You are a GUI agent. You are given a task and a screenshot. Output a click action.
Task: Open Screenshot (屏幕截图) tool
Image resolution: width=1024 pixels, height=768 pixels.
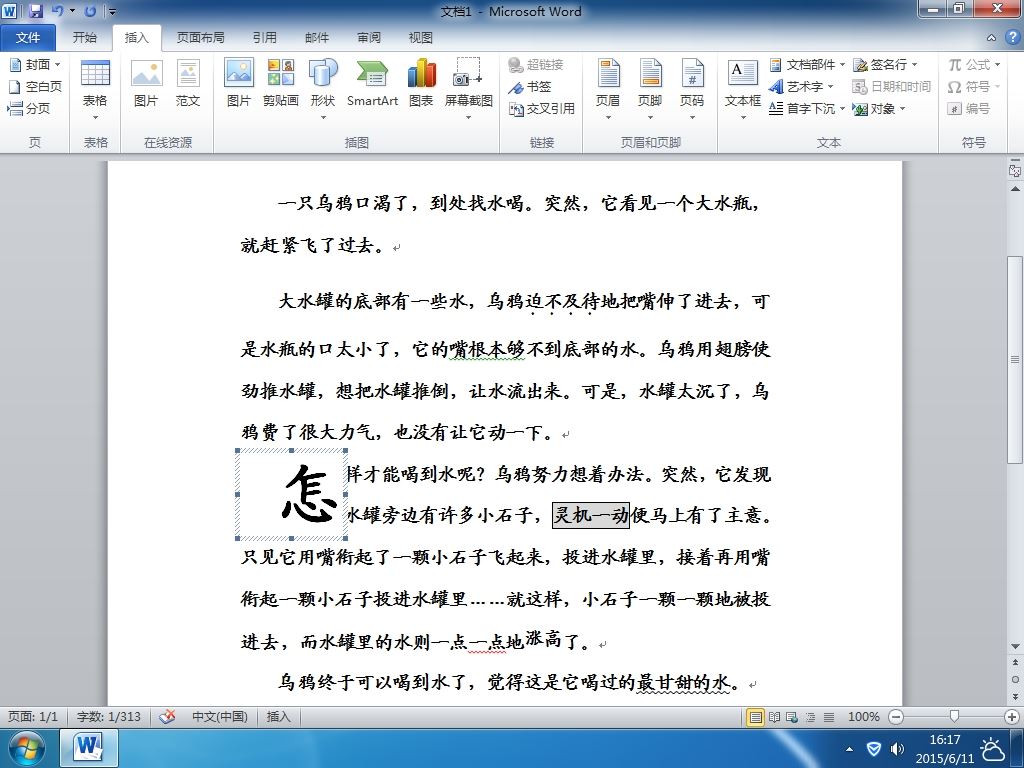pos(468,90)
